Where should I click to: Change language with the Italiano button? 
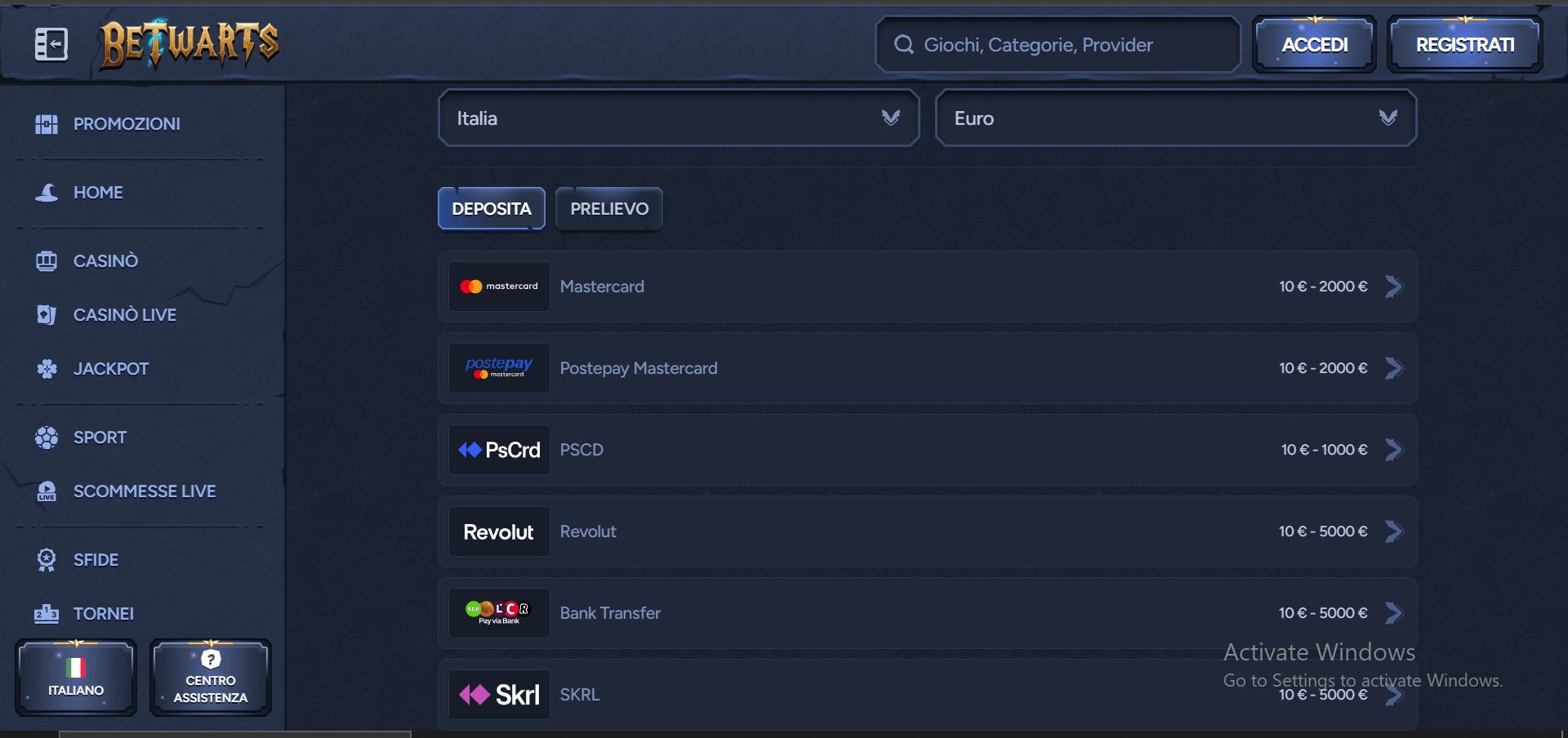point(76,678)
